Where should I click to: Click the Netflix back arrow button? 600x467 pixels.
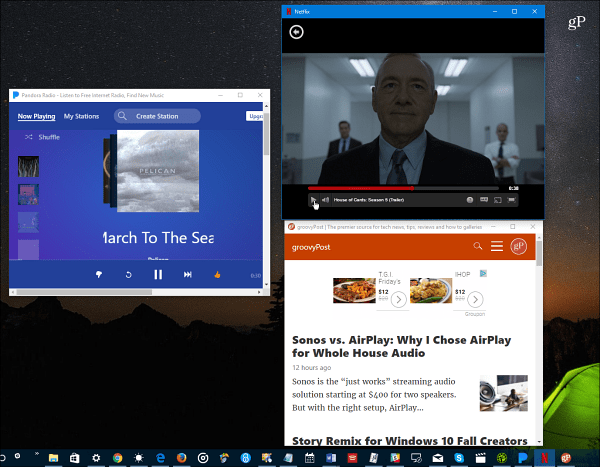pos(296,32)
